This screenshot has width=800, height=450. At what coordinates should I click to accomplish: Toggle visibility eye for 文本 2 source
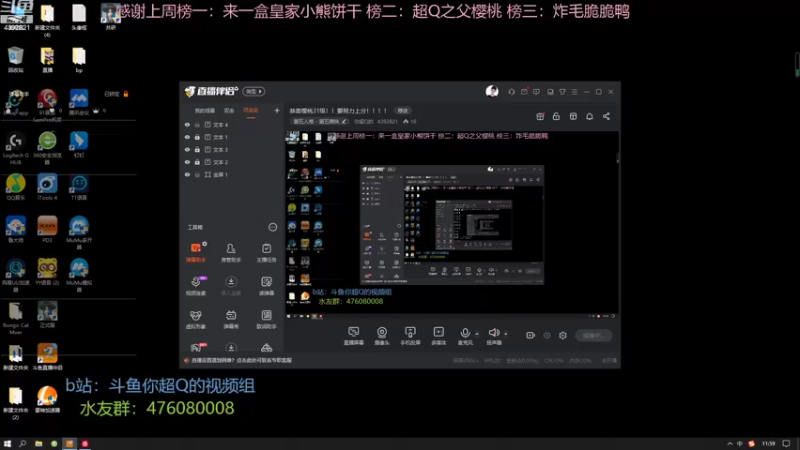pyautogui.click(x=187, y=162)
